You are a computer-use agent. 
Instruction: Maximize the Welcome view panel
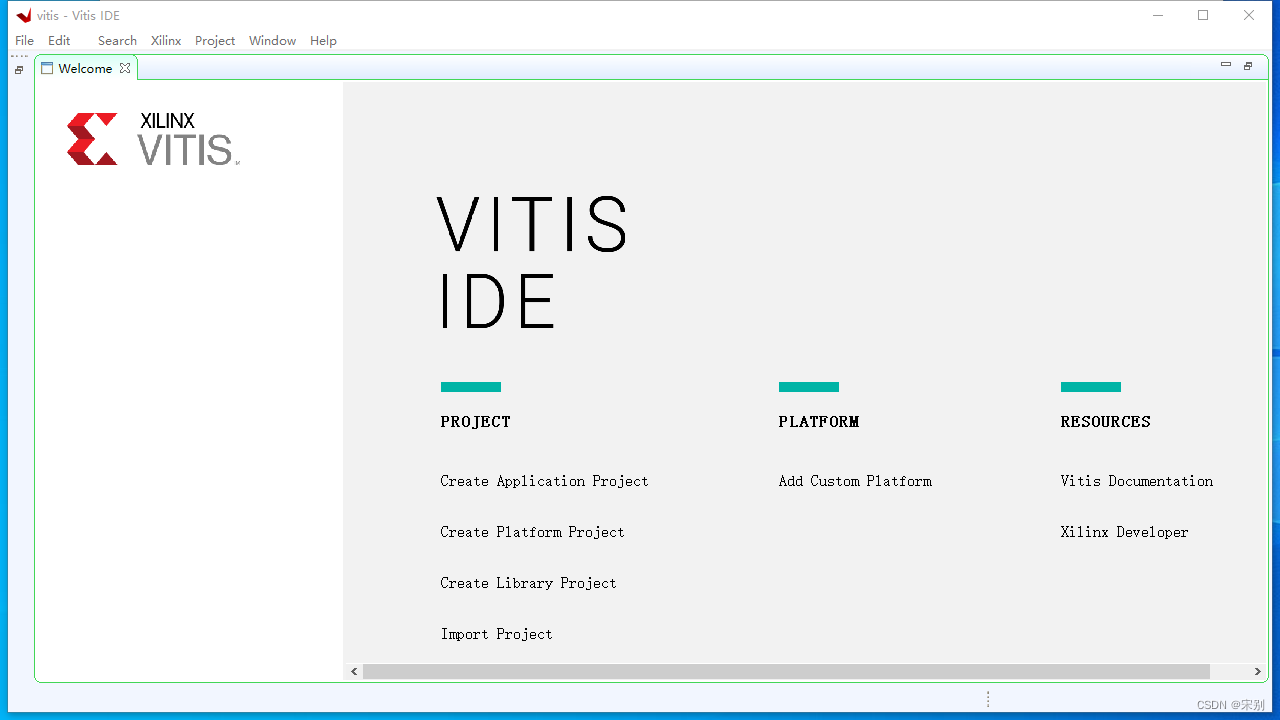coord(1248,66)
